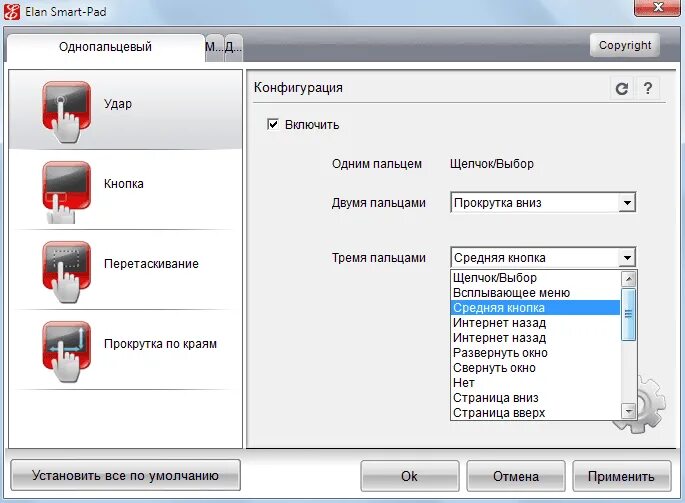Choose Развернуть окно option
Viewport: 685px width, 503px height.
coord(535,353)
